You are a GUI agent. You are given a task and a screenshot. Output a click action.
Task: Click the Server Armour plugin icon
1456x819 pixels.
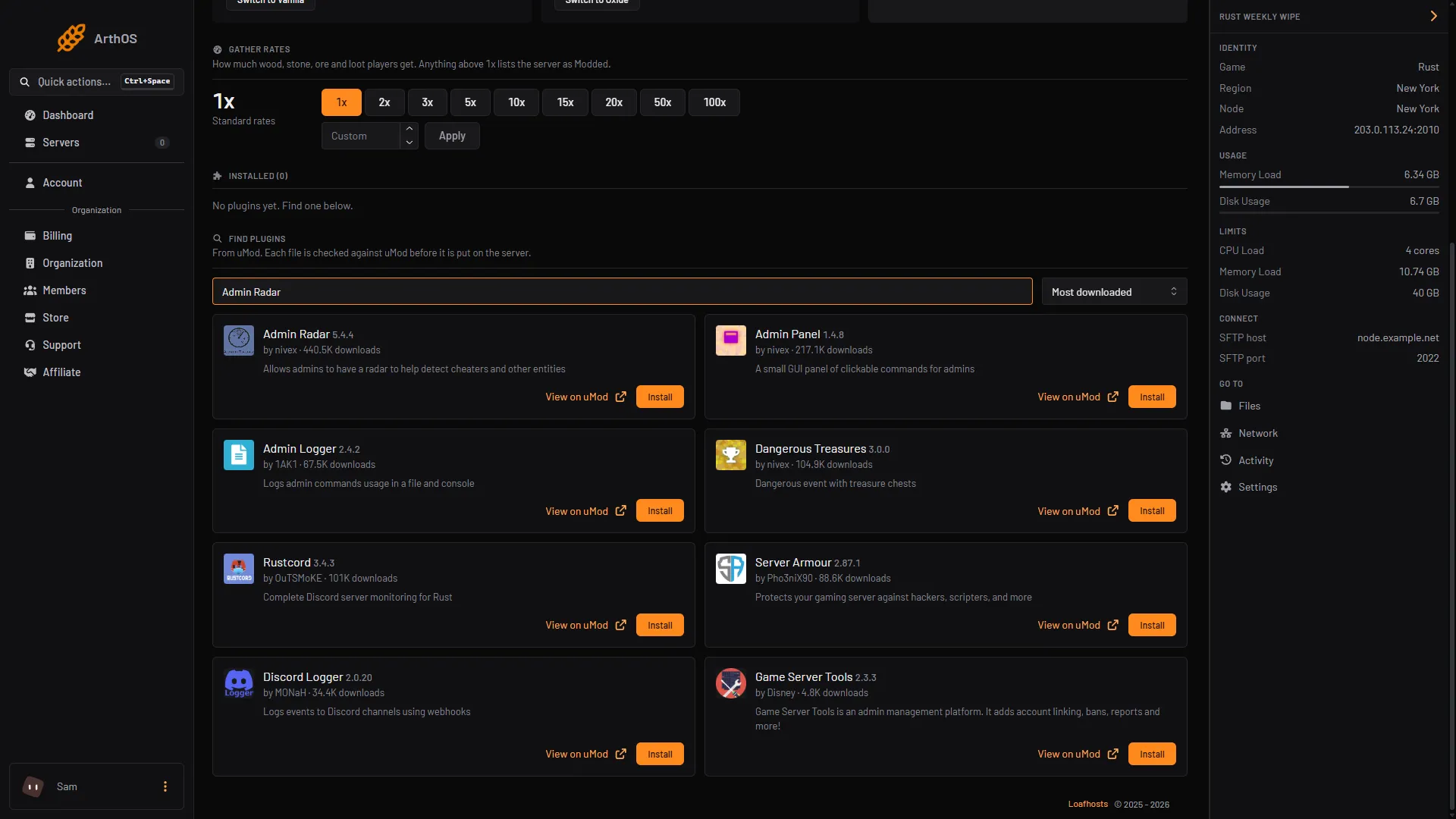point(731,569)
